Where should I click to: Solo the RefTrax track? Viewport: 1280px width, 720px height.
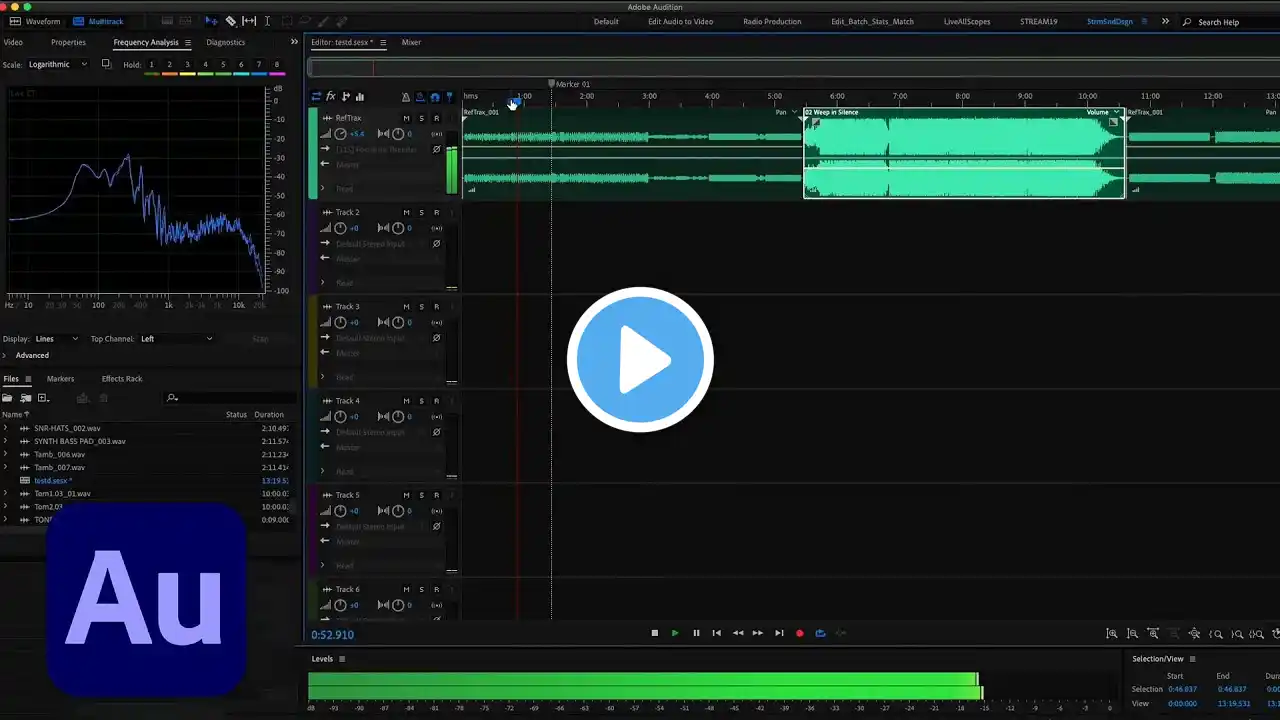pos(421,118)
